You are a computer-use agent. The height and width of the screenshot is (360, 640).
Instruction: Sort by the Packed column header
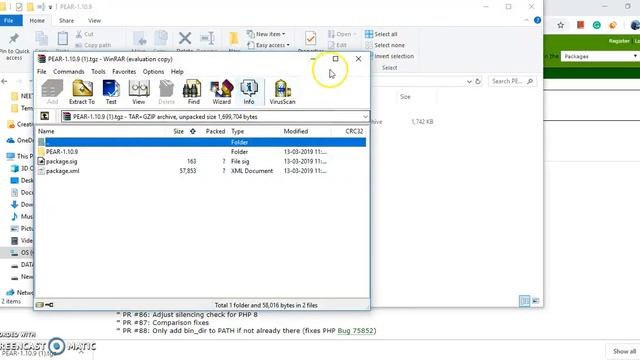pos(215,131)
